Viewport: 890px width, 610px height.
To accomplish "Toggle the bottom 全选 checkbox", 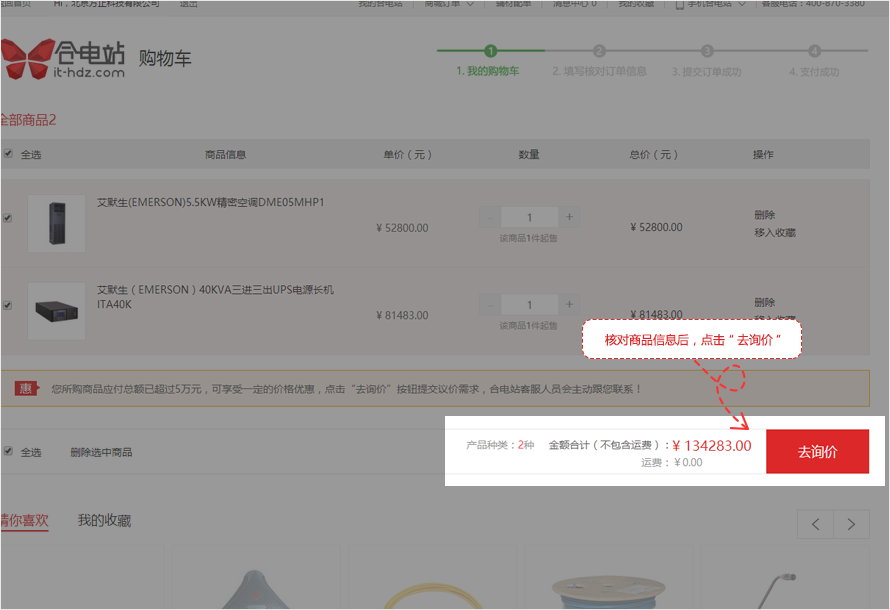I will tap(8, 451).
